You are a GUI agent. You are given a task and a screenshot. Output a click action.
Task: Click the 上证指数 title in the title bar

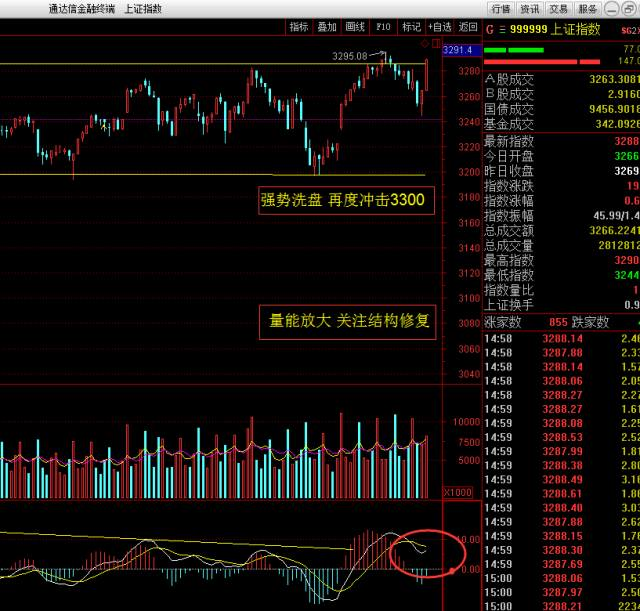pos(143,9)
